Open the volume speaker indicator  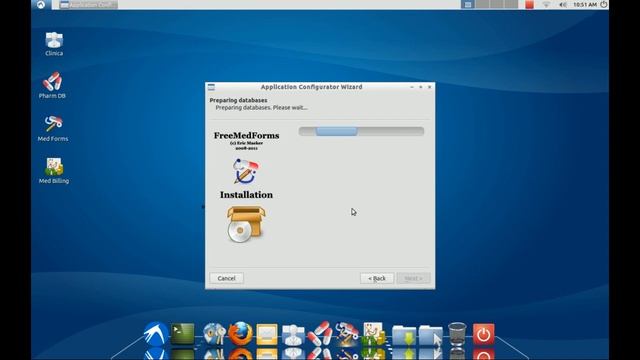pos(562,5)
